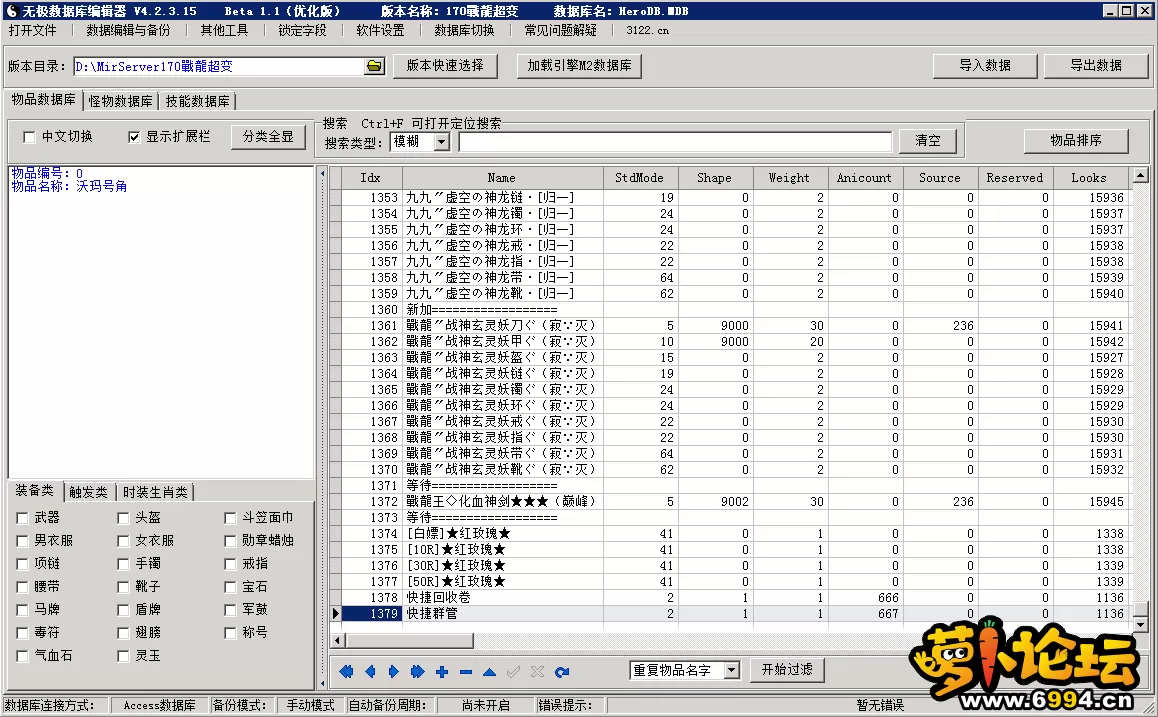Open the 打开文件 menu
Image resolution: width=1158 pixels, height=717 pixels.
coord(32,30)
